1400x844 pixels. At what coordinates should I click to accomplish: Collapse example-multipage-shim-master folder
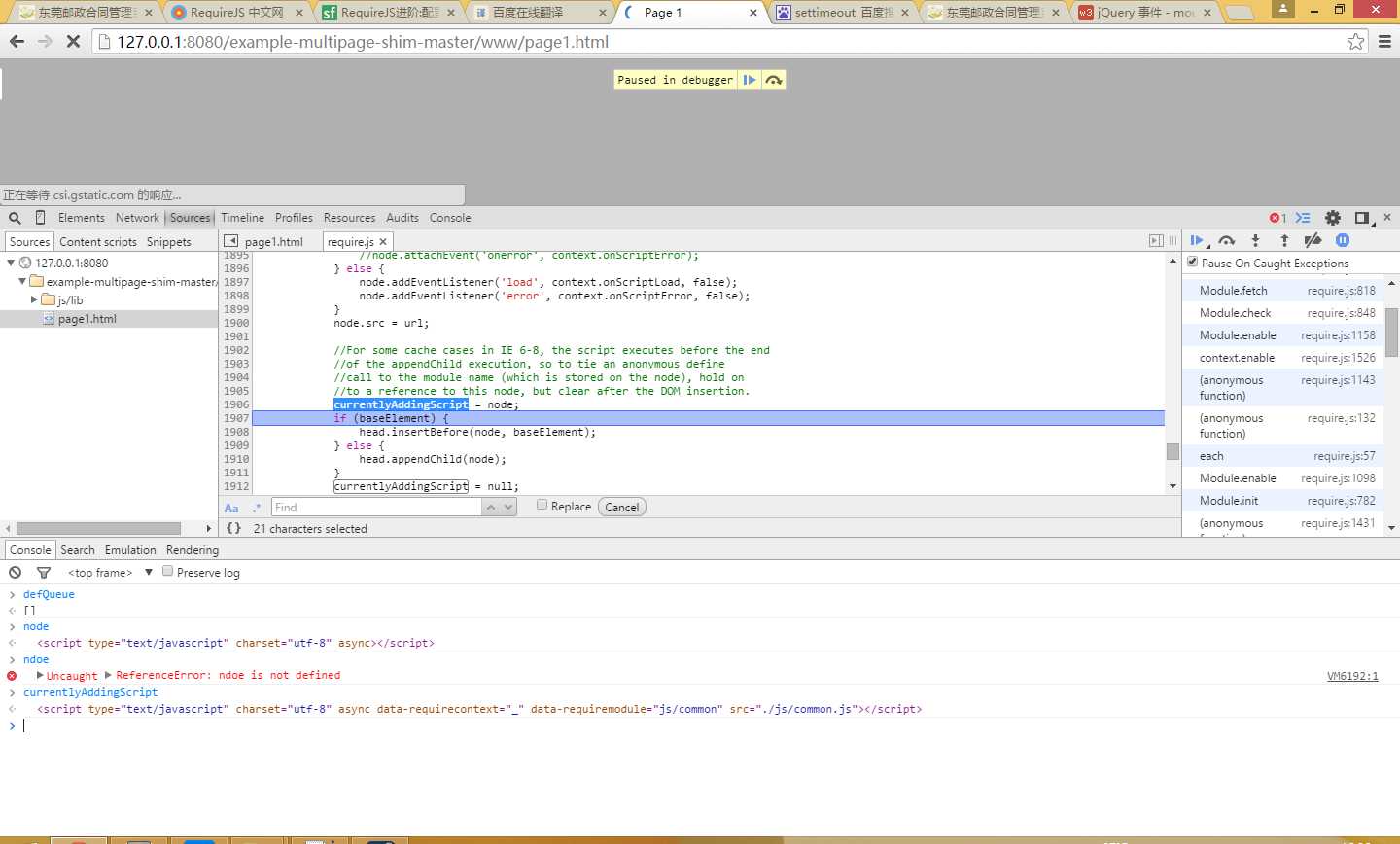pos(22,281)
